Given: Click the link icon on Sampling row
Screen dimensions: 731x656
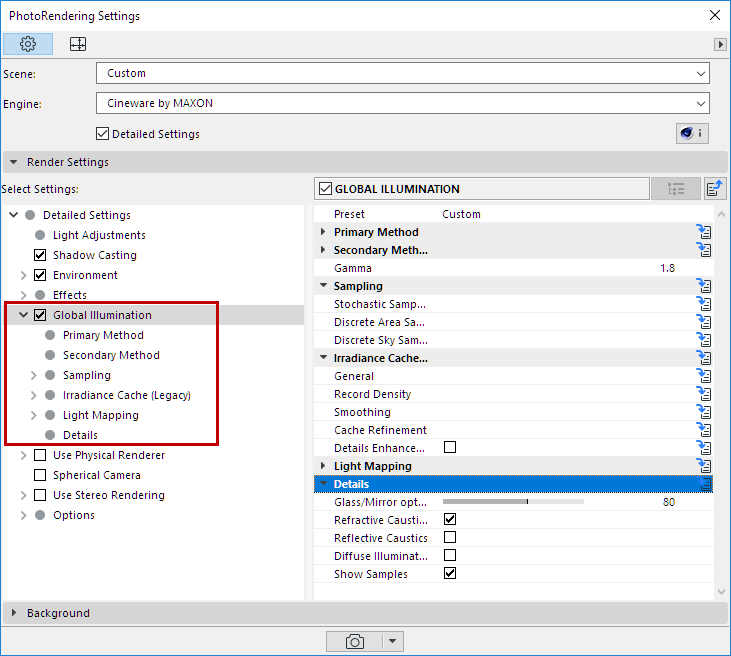Looking at the screenshot, I should click(x=704, y=286).
